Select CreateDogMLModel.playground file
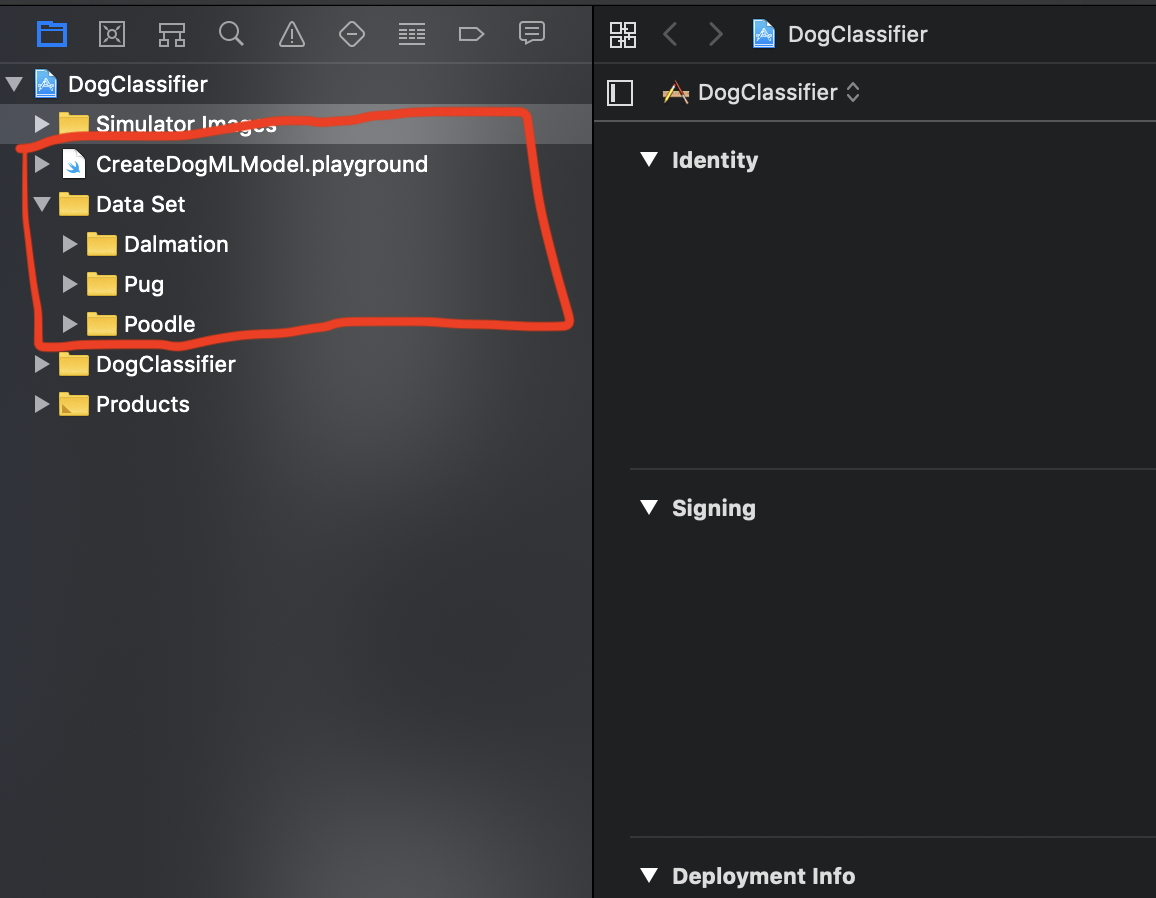Viewport: 1156px width, 898px height. tap(261, 164)
